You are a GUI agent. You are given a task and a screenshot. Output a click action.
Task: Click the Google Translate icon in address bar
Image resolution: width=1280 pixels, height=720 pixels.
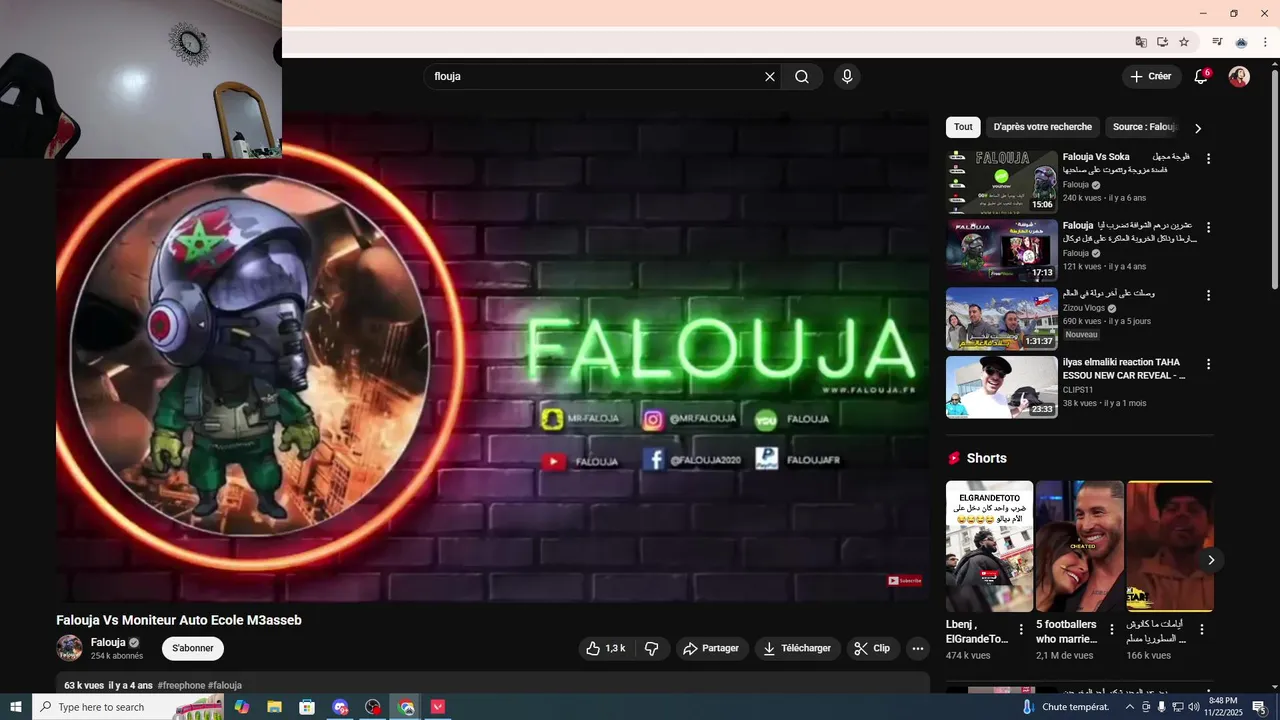pos(1141,42)
